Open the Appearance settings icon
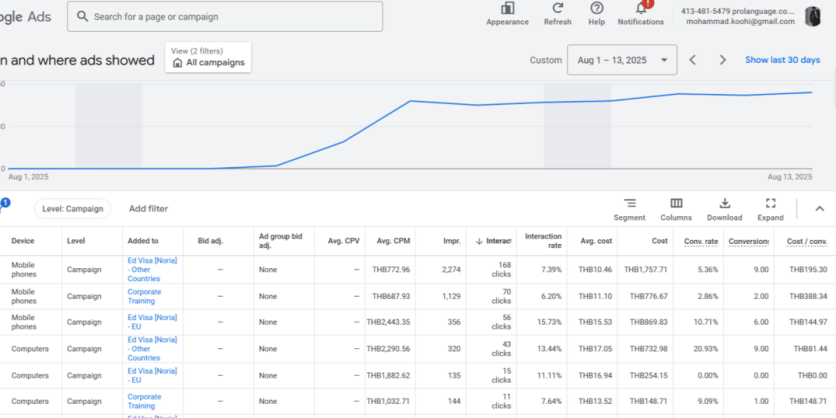 tap(507, 9)
